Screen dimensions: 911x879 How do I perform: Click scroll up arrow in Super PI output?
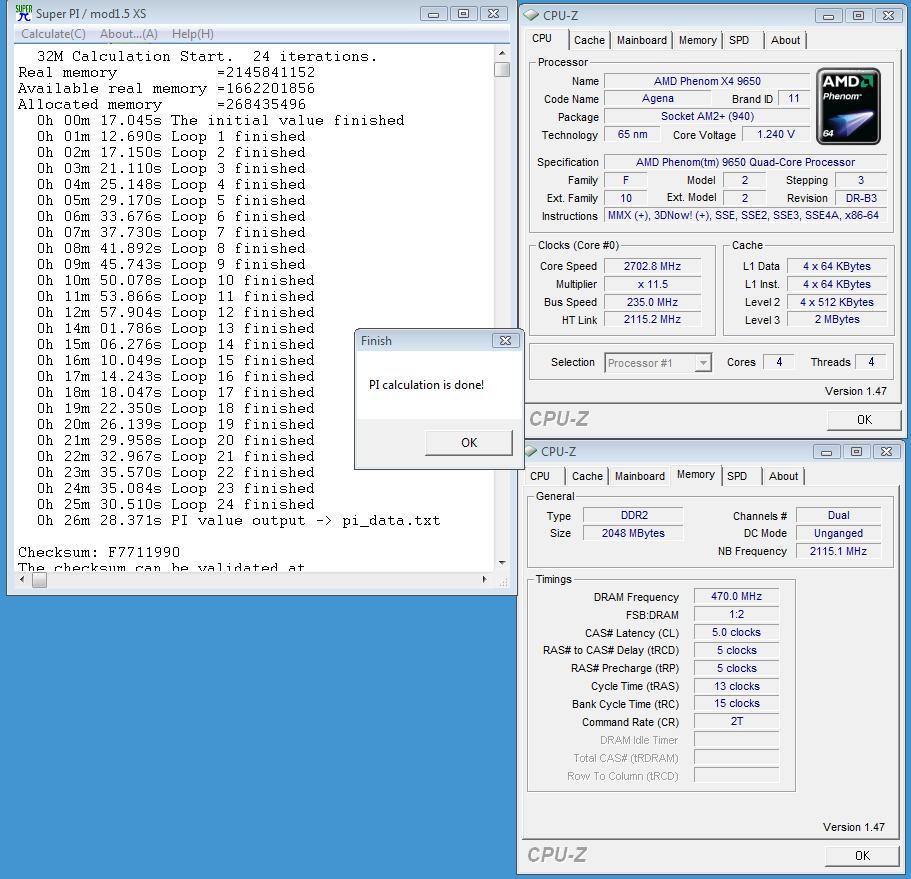(502, 53)
